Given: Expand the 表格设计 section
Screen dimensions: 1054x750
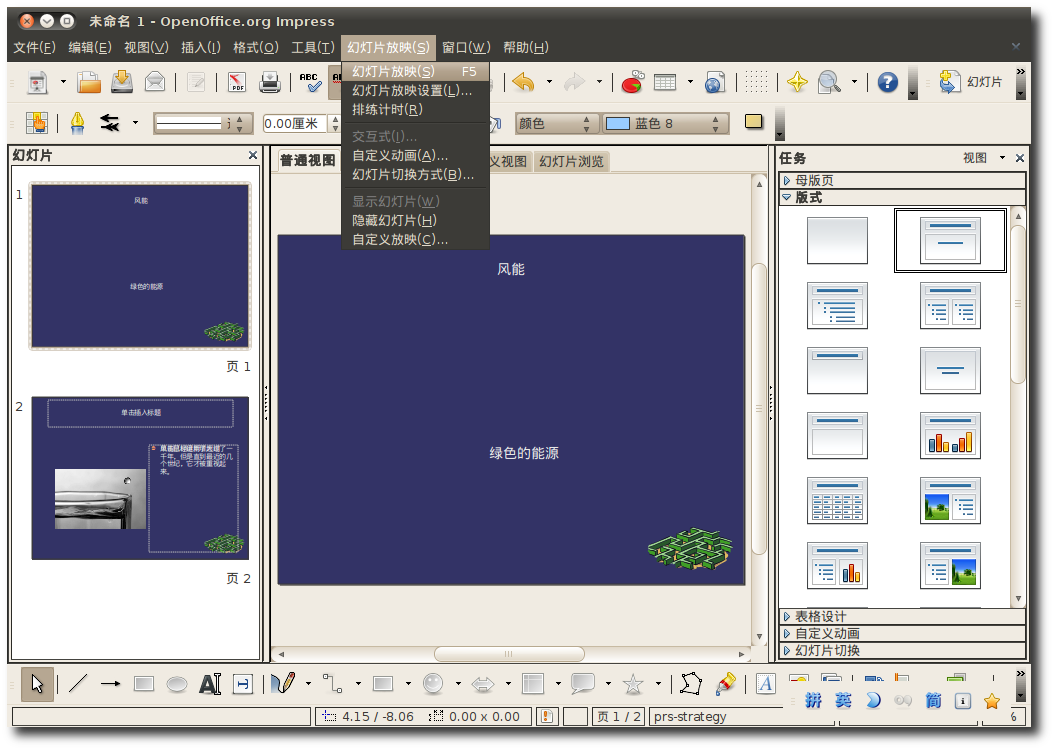Looking at the screenshot, I should point(902,616).
